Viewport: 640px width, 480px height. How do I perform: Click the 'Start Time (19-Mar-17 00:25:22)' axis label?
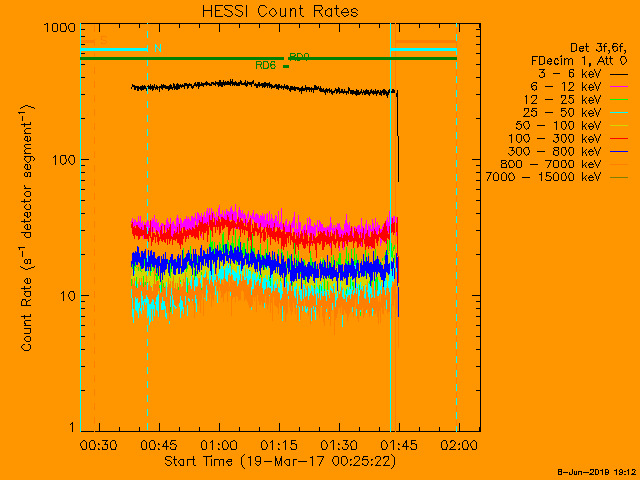[280, 461]
